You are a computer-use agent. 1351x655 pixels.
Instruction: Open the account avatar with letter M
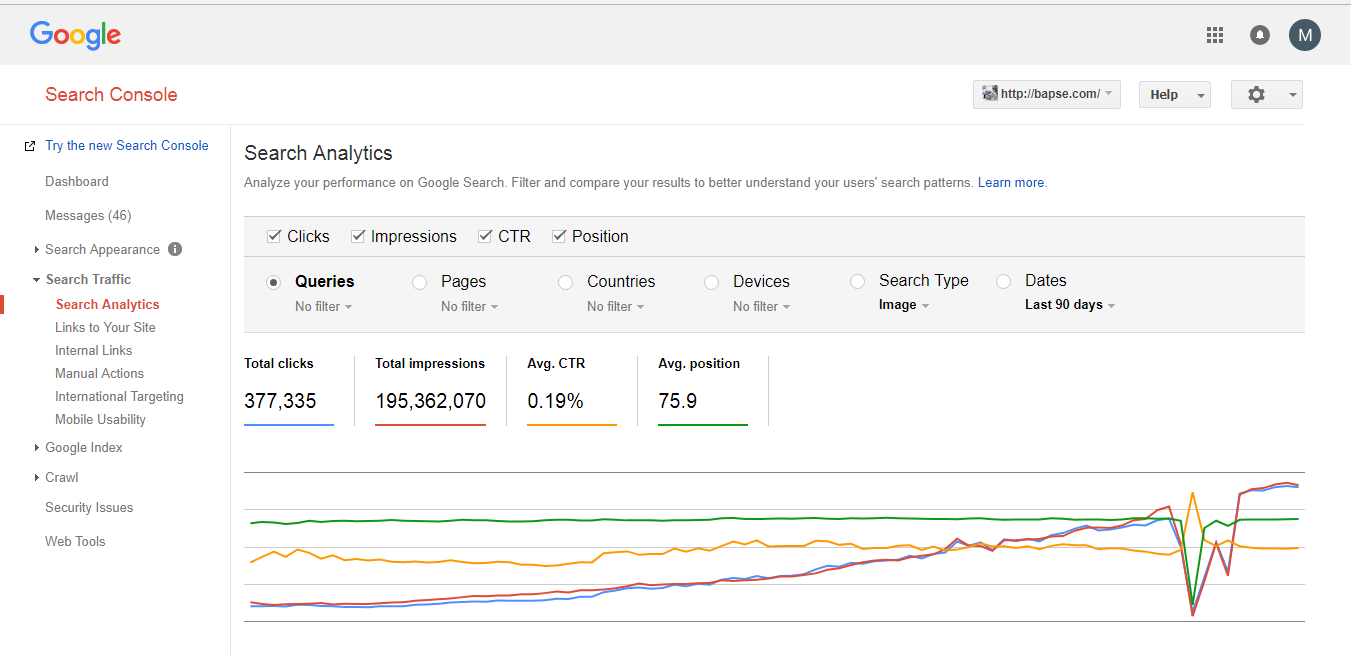pyautogui.click(x=1305, y=35)
